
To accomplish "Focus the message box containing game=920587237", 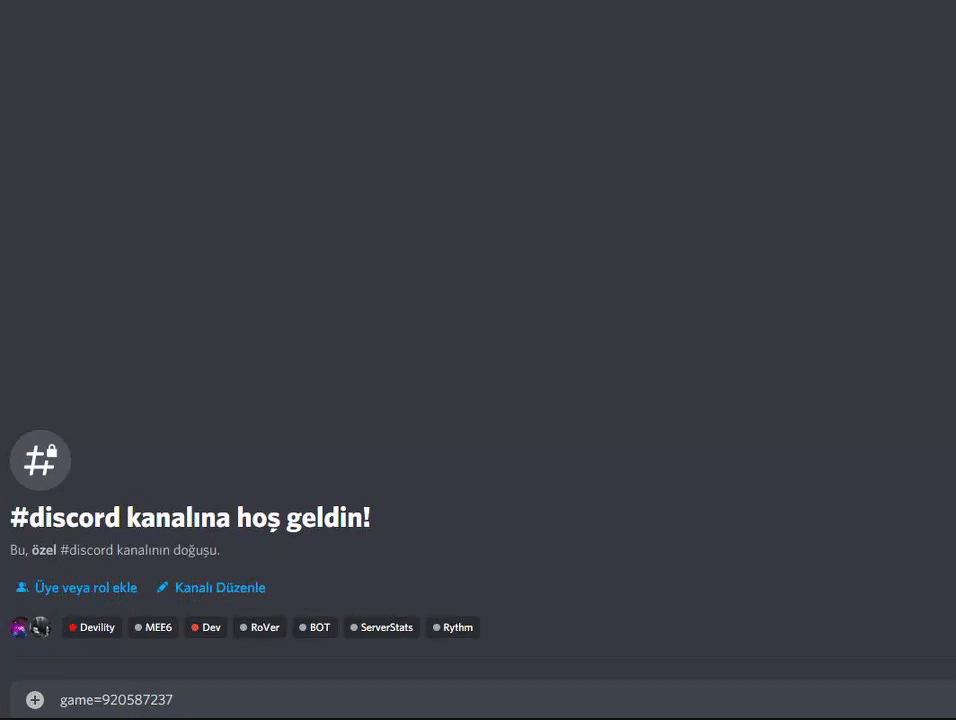I will (x=483, y=700).
